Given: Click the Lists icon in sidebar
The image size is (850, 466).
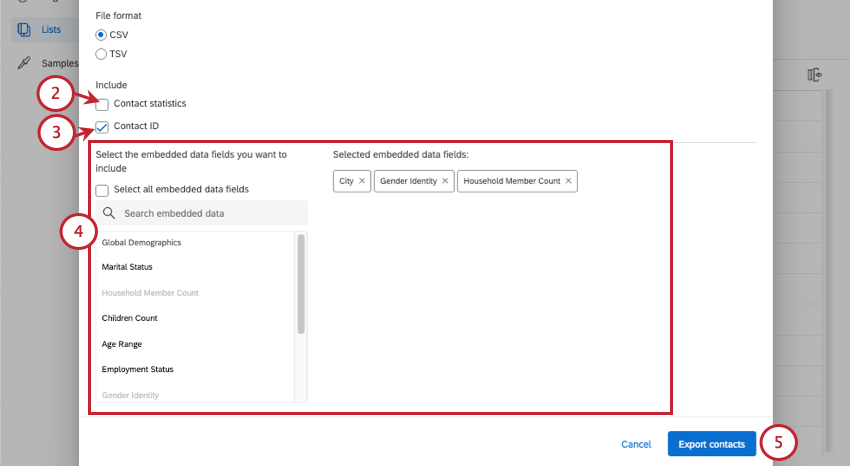Looking at the screenshot, I should [24, 29].
